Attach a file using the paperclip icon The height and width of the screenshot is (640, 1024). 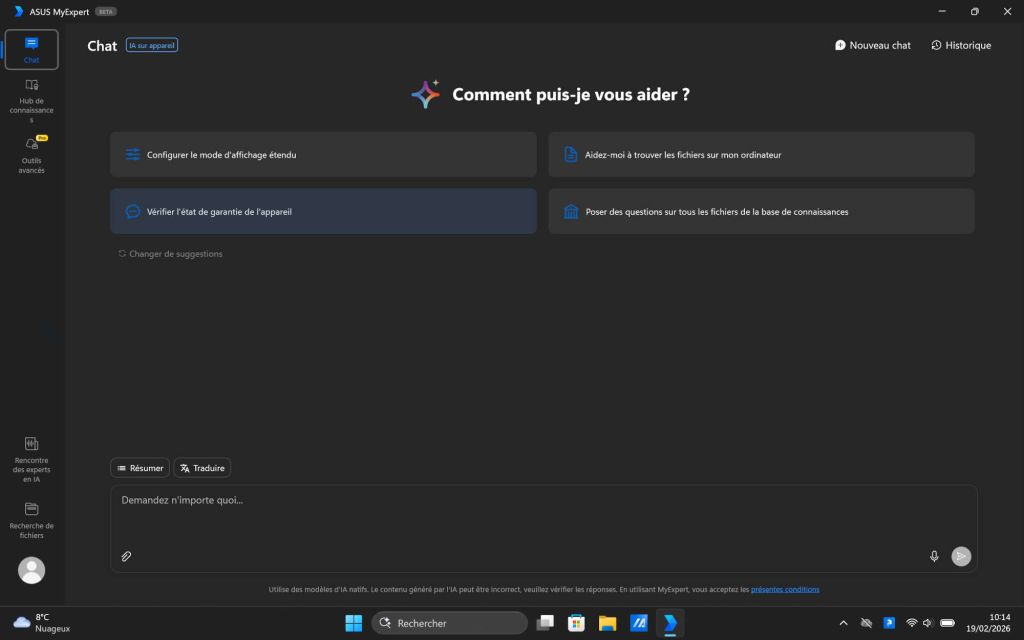tap(126, 556)
